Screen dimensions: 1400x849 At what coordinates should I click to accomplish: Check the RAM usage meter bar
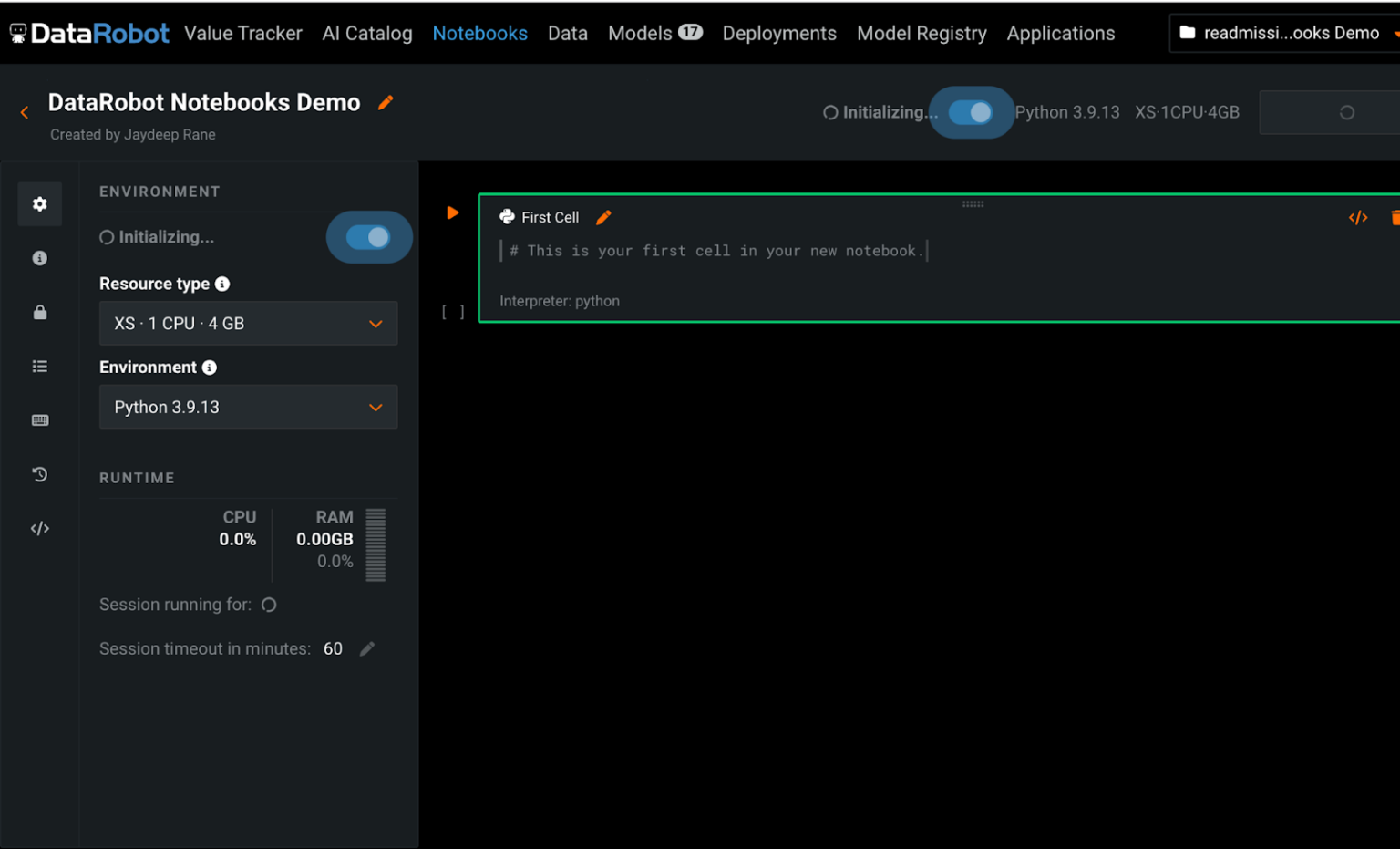click(x=376, y=544)
